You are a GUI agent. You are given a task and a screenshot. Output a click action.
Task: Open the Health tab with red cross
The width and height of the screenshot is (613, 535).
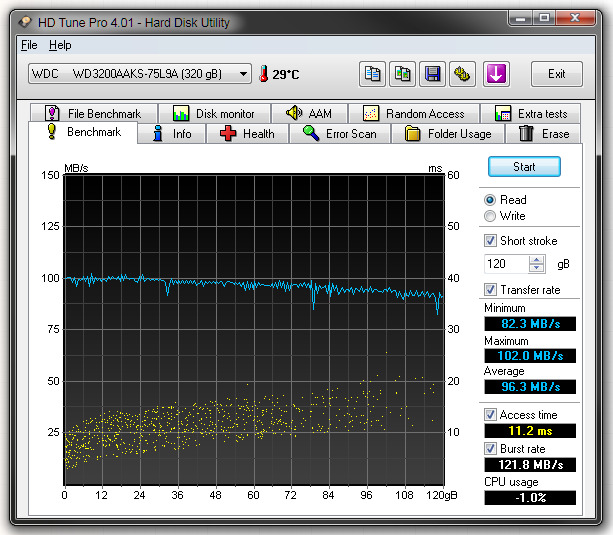pyautogui.click(x=246, y=134)
